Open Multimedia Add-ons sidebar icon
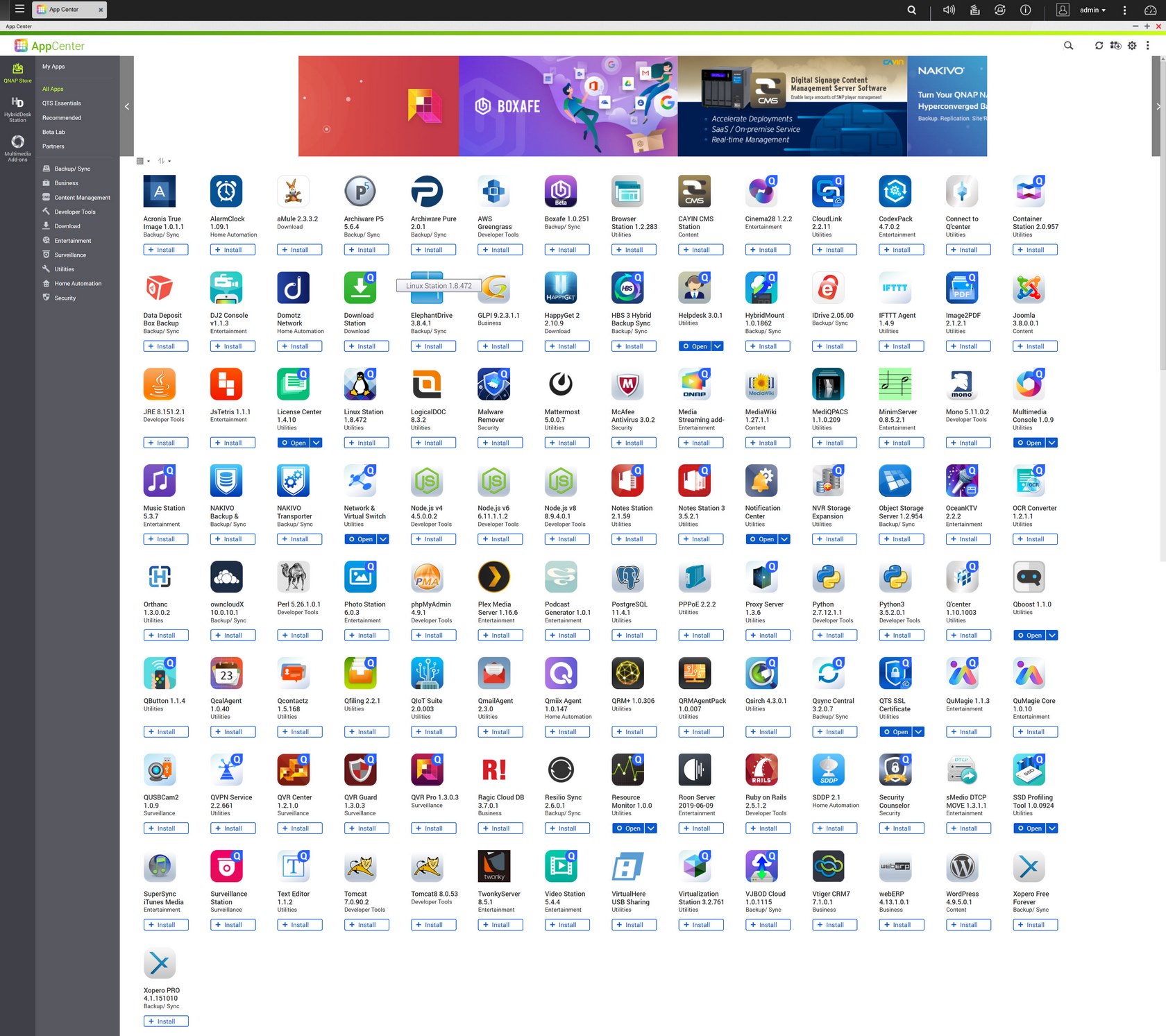Screen dimensions: 1166x1036 (17, 148)
